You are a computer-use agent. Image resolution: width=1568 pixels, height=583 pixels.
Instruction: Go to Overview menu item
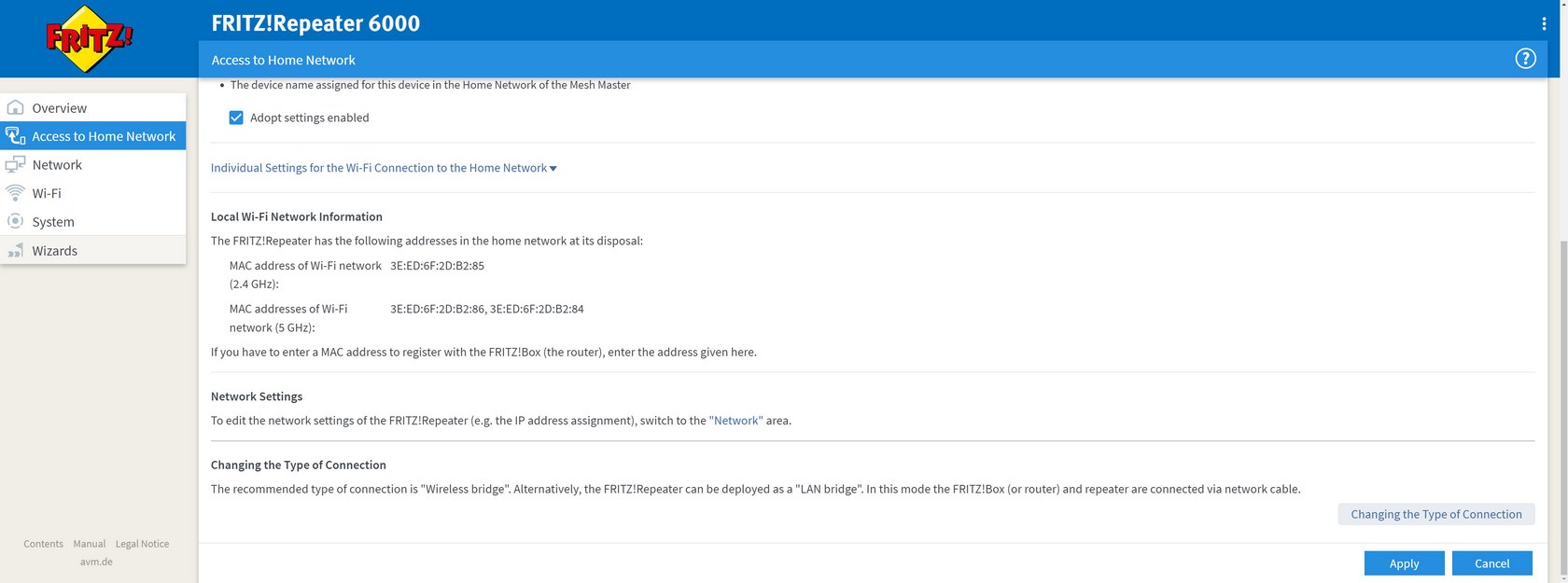[93, 107]
